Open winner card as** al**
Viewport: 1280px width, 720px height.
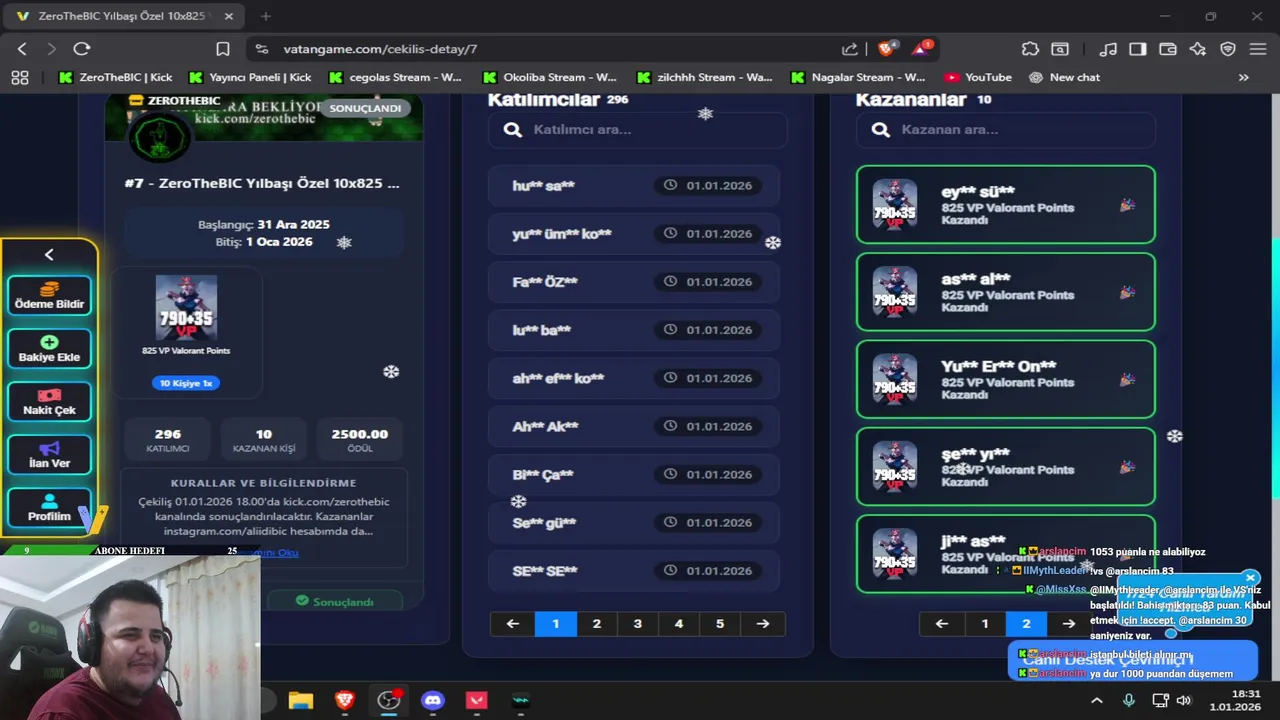(1006, 292)
